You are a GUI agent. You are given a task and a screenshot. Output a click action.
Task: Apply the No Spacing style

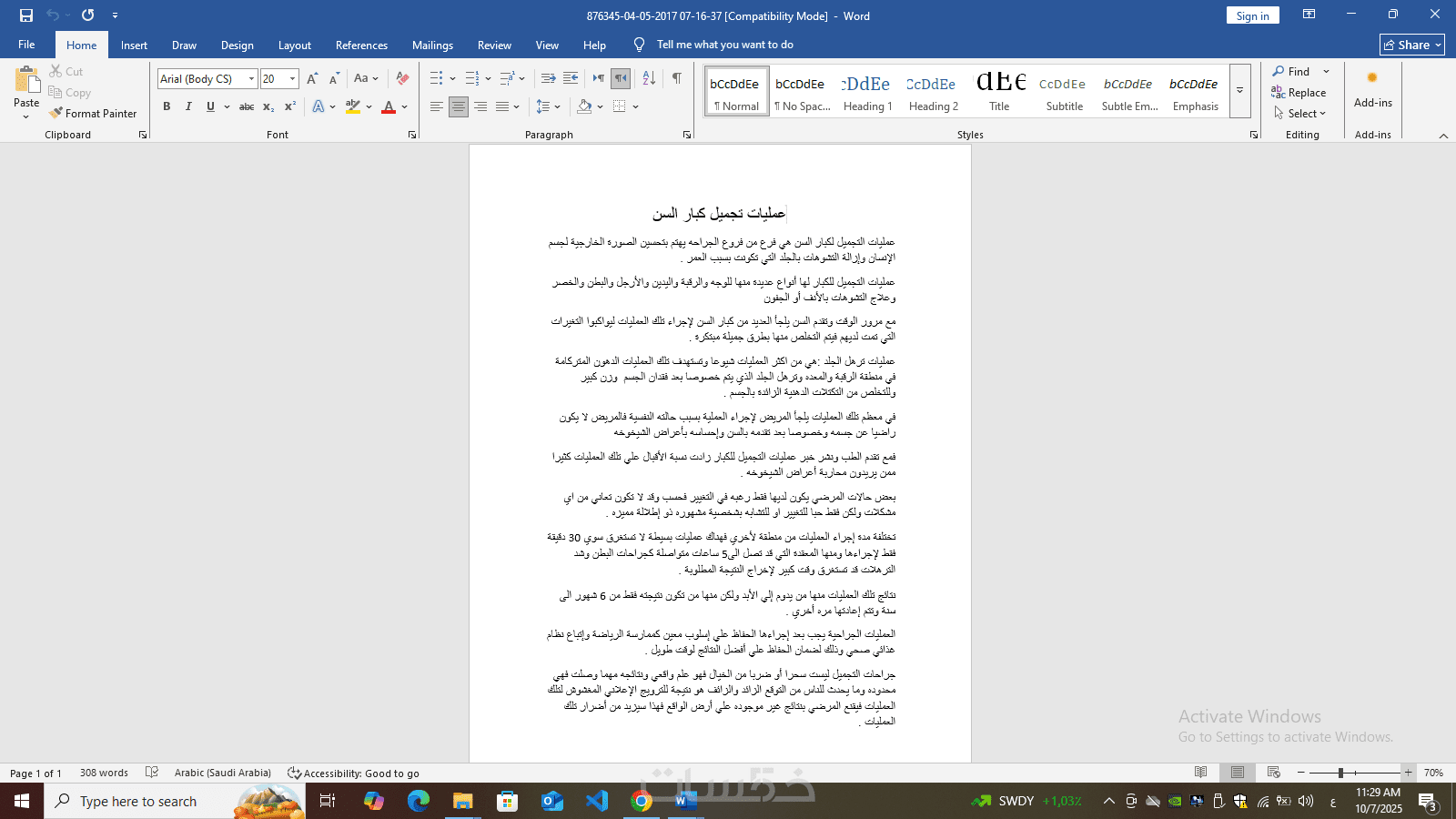(802, 91)
